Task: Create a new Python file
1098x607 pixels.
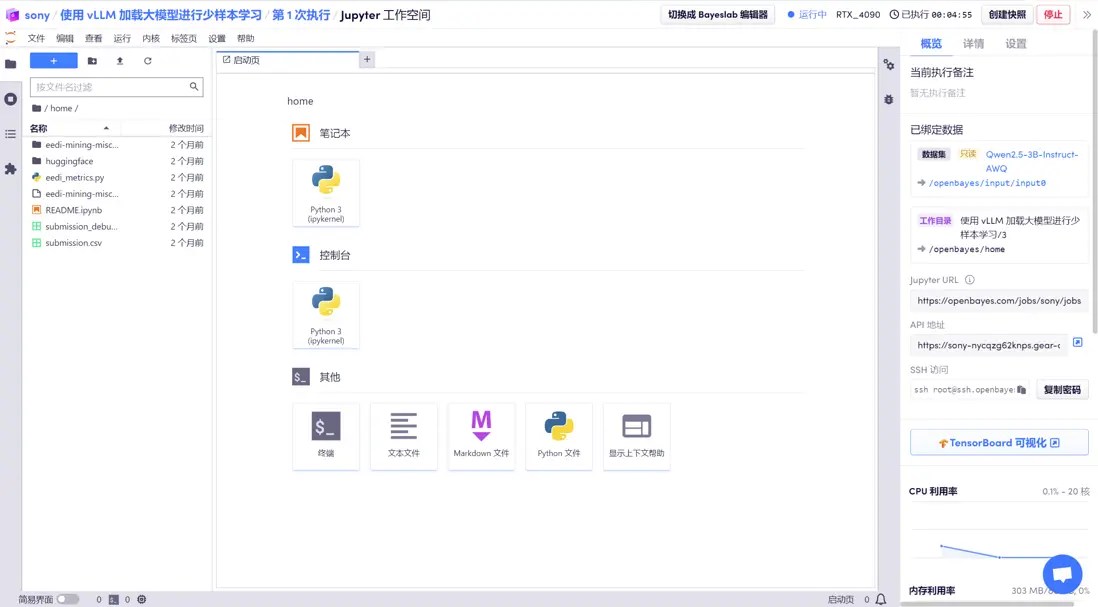Action: 559,436
